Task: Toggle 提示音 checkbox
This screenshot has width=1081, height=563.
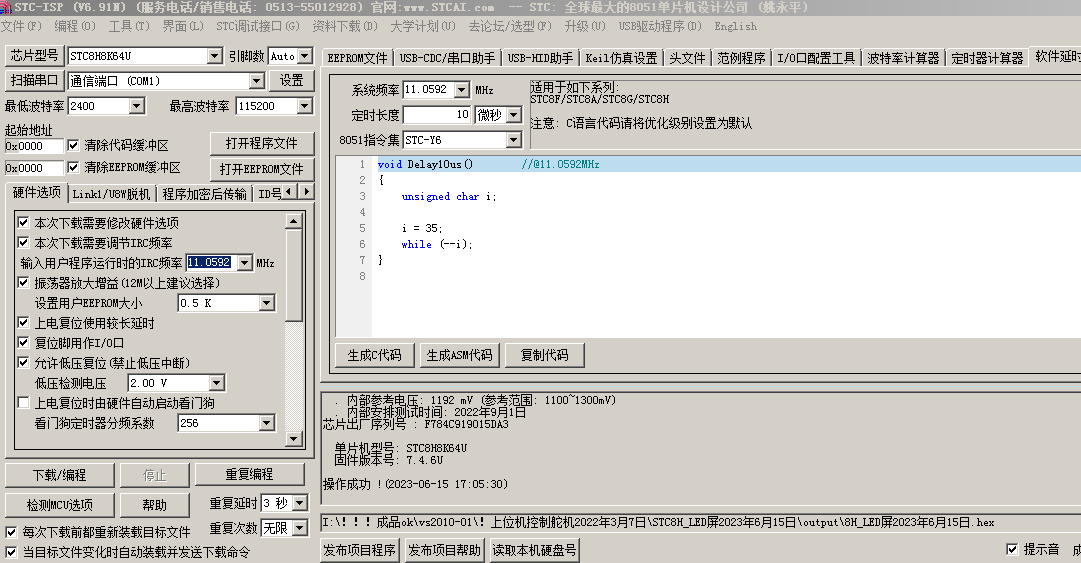Action: 1012,549
